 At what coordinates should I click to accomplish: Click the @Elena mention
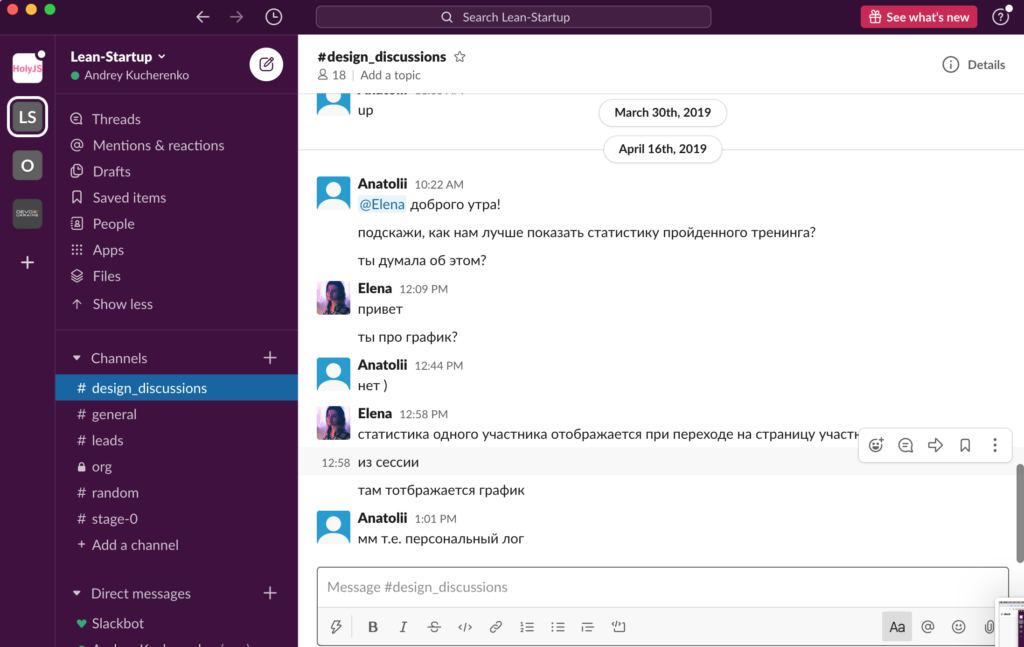[x=382, y=204]
